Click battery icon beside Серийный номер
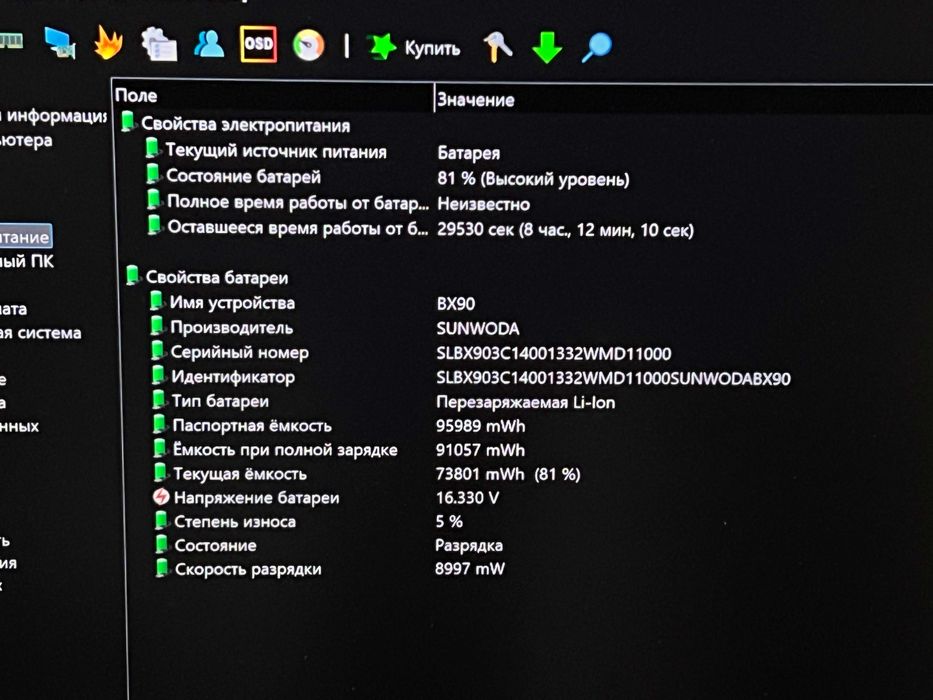This screenshot has width=933, height=700. coord(157,350)
